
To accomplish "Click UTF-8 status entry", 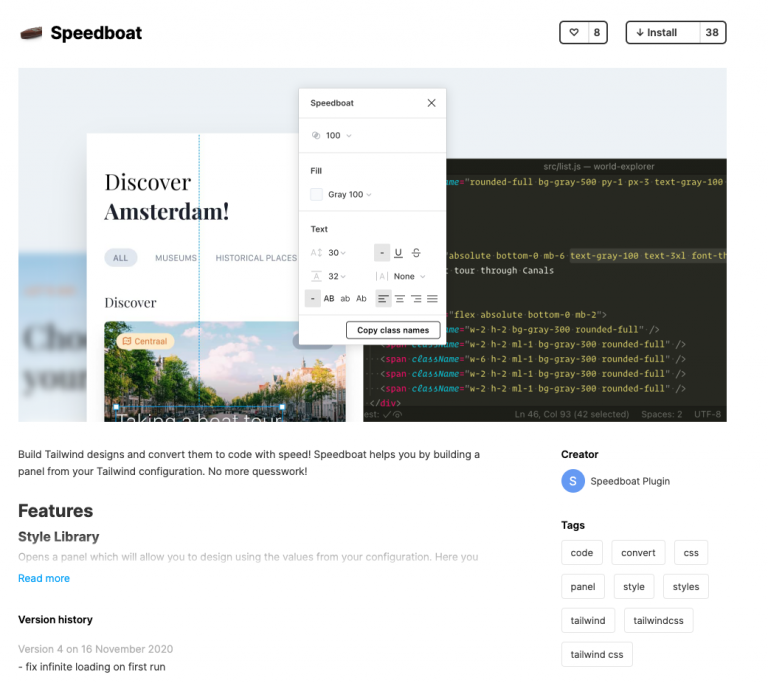I will coord(707,414).
